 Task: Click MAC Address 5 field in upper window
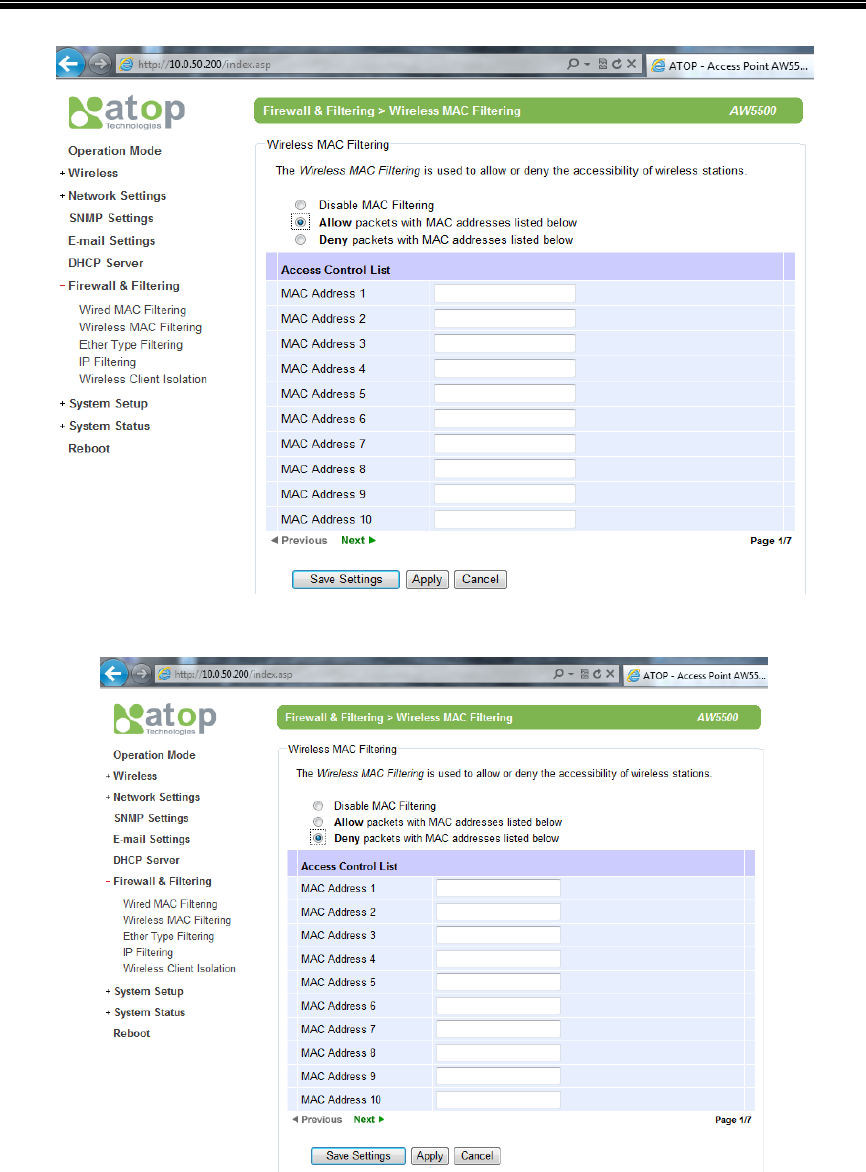pos(505,393)
